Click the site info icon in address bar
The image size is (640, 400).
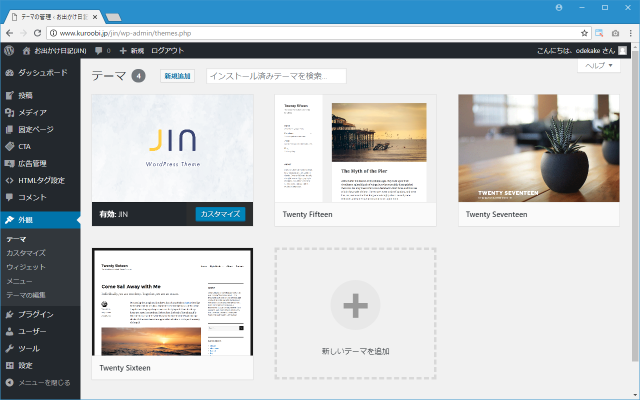tap(53, 33)
